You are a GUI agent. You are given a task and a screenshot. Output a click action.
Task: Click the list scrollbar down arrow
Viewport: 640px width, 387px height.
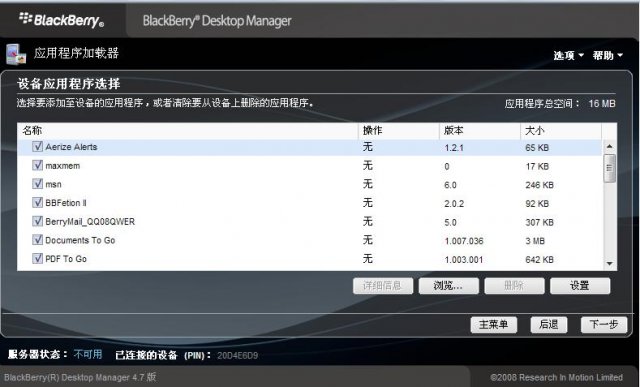[x=610, y=264]
